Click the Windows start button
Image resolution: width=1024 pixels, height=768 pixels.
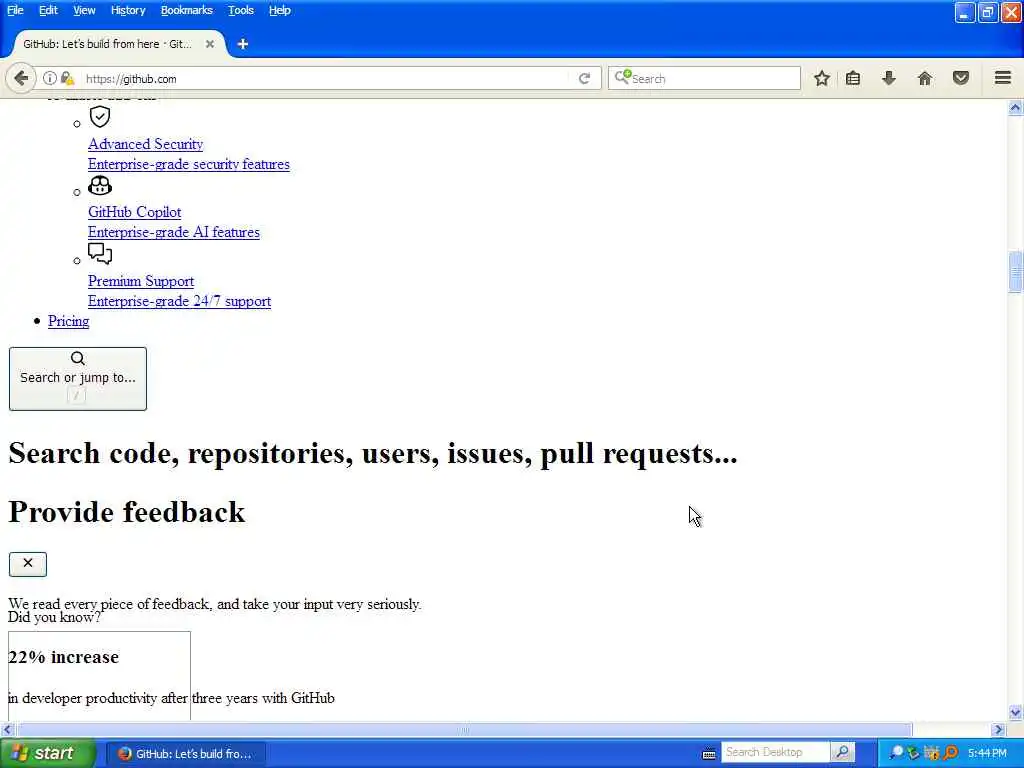point(48,753)
